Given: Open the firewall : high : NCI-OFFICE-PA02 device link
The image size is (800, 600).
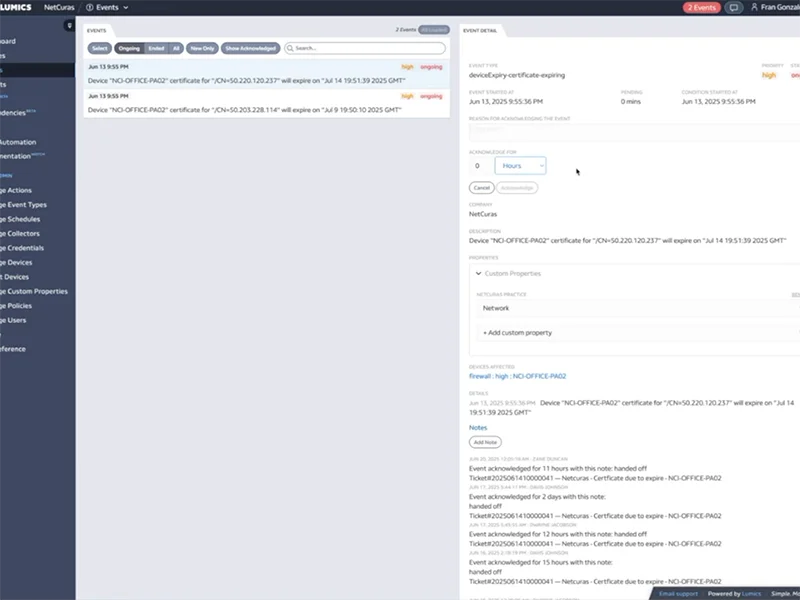Looking at the screenshot, I should point(517,377).
